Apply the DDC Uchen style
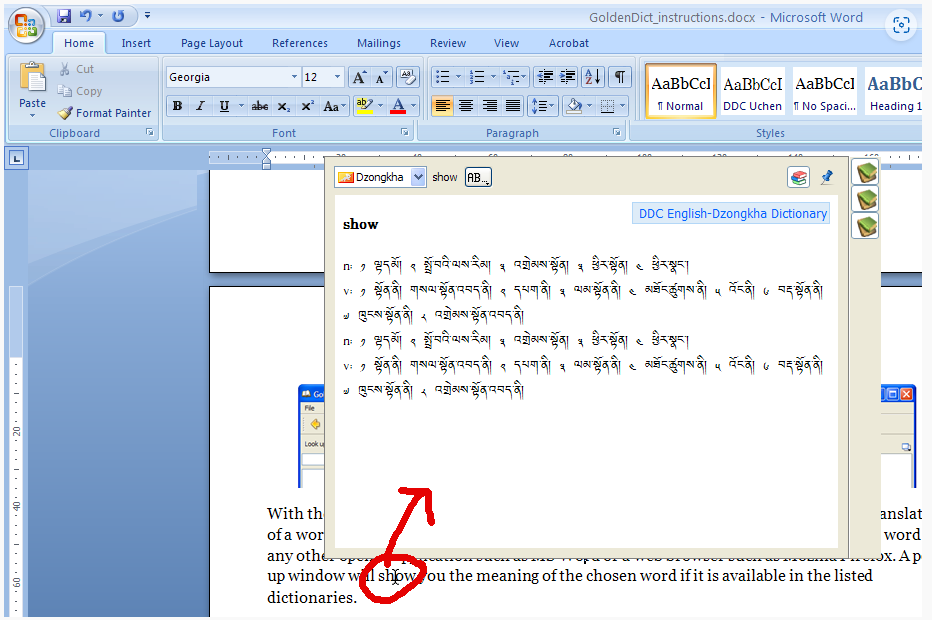The height and width of the screenshot is (620, 932). (752, 92)
